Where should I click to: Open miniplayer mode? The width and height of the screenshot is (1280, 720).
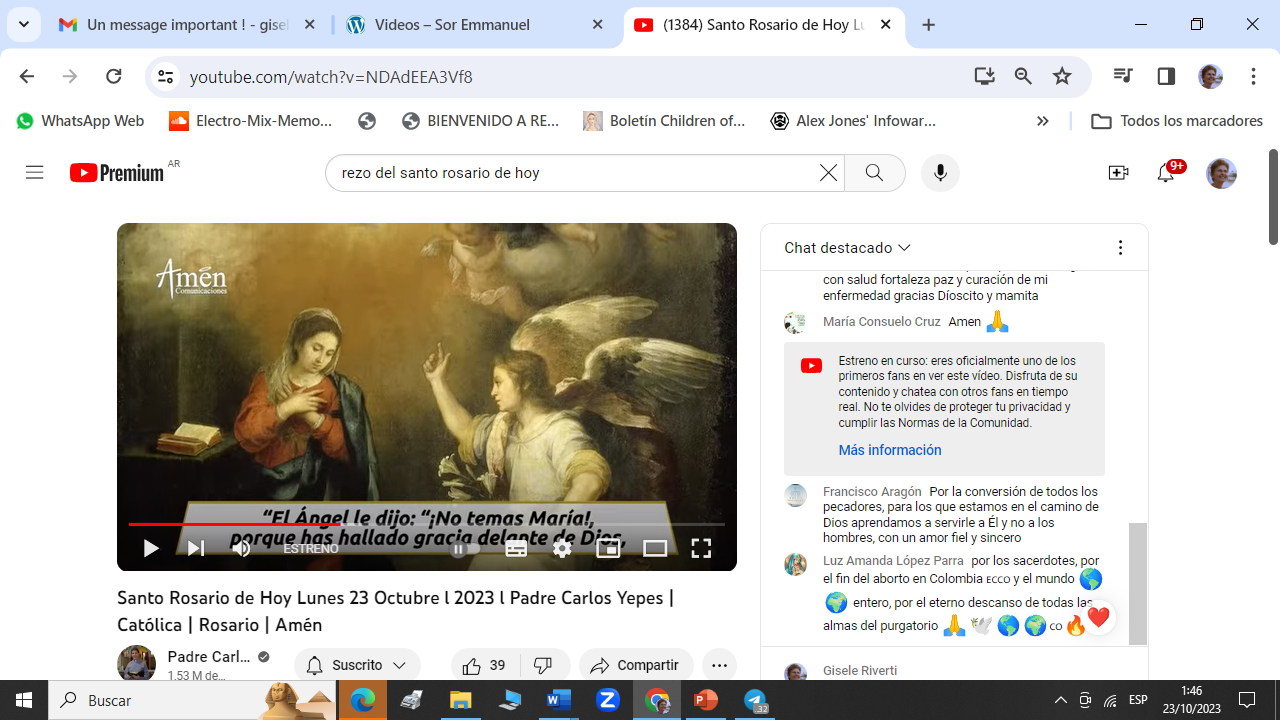click(x=608, y=548)
